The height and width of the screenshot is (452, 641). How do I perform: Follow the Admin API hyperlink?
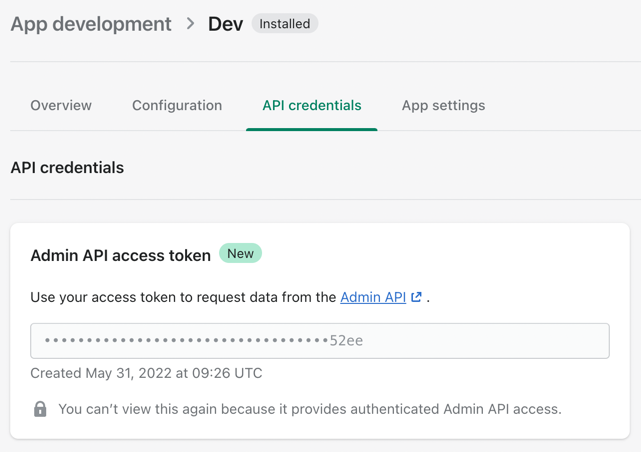click(x=373, y=297)
